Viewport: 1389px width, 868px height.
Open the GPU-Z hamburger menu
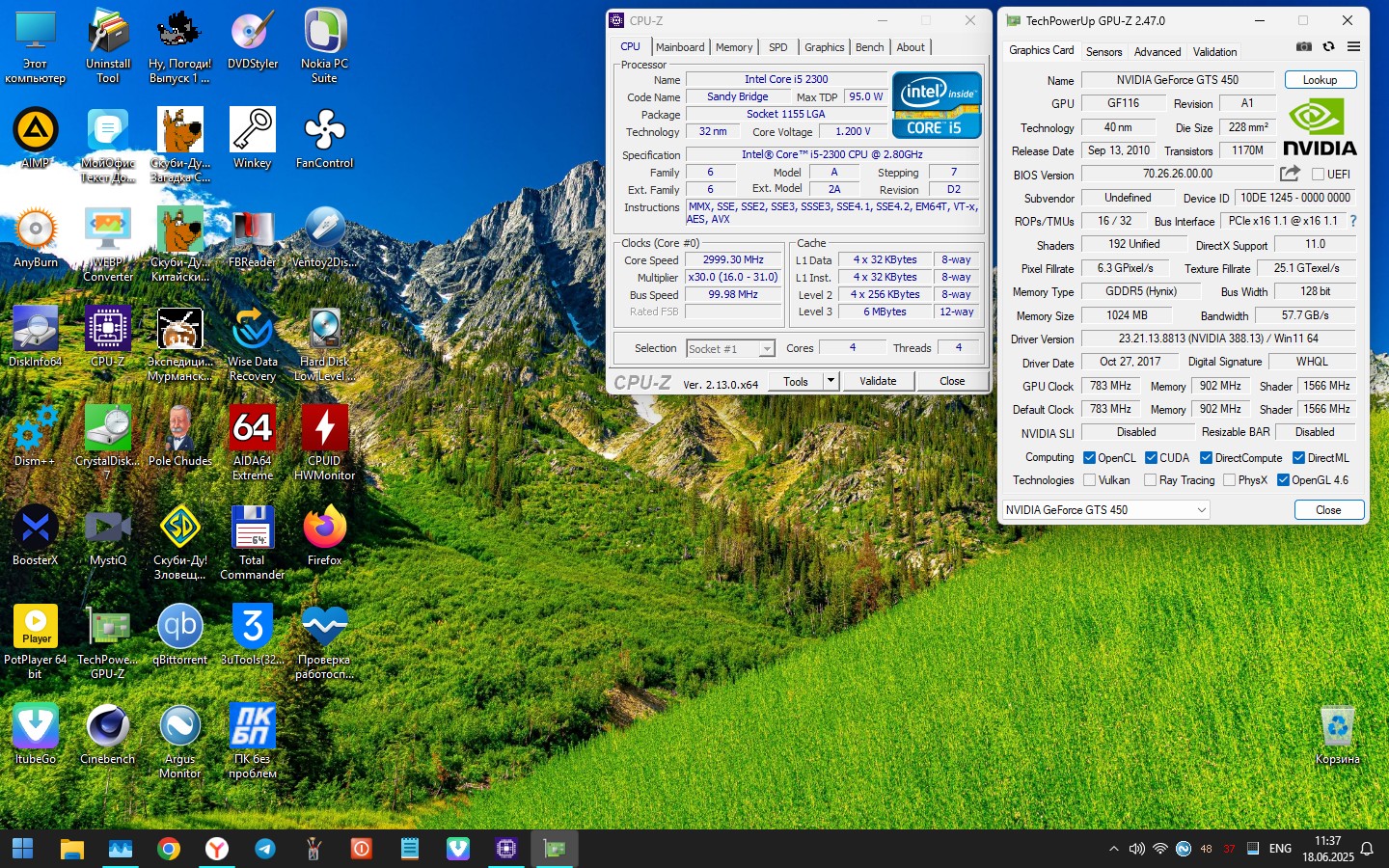1353,46
